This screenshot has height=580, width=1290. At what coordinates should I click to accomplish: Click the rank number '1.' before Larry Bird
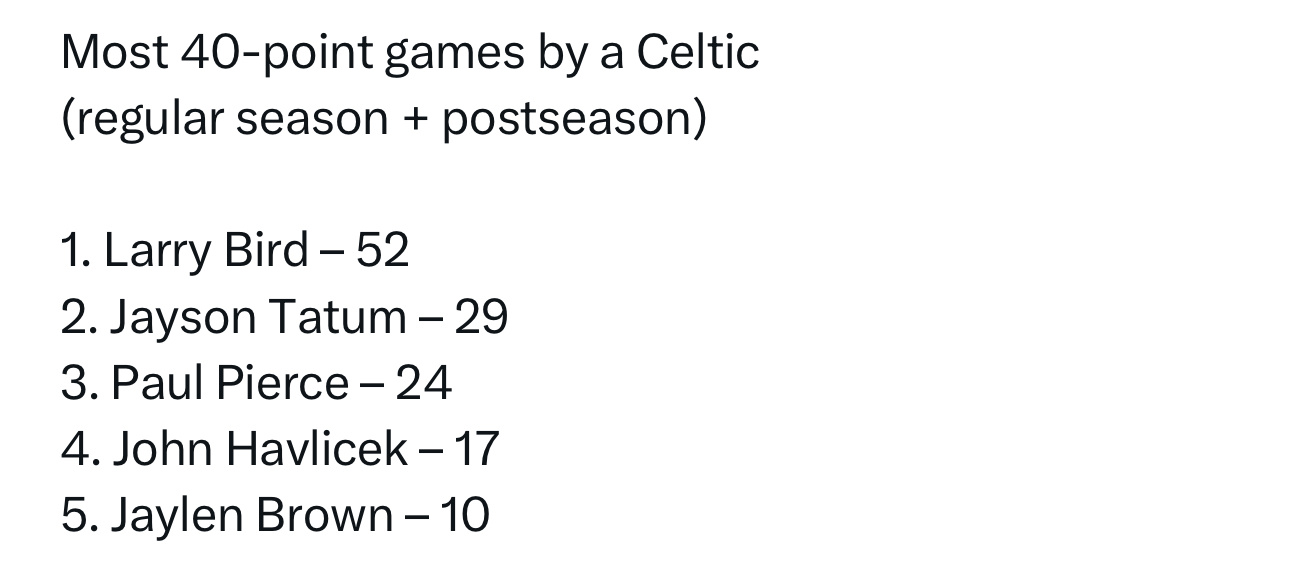(76, 250)
